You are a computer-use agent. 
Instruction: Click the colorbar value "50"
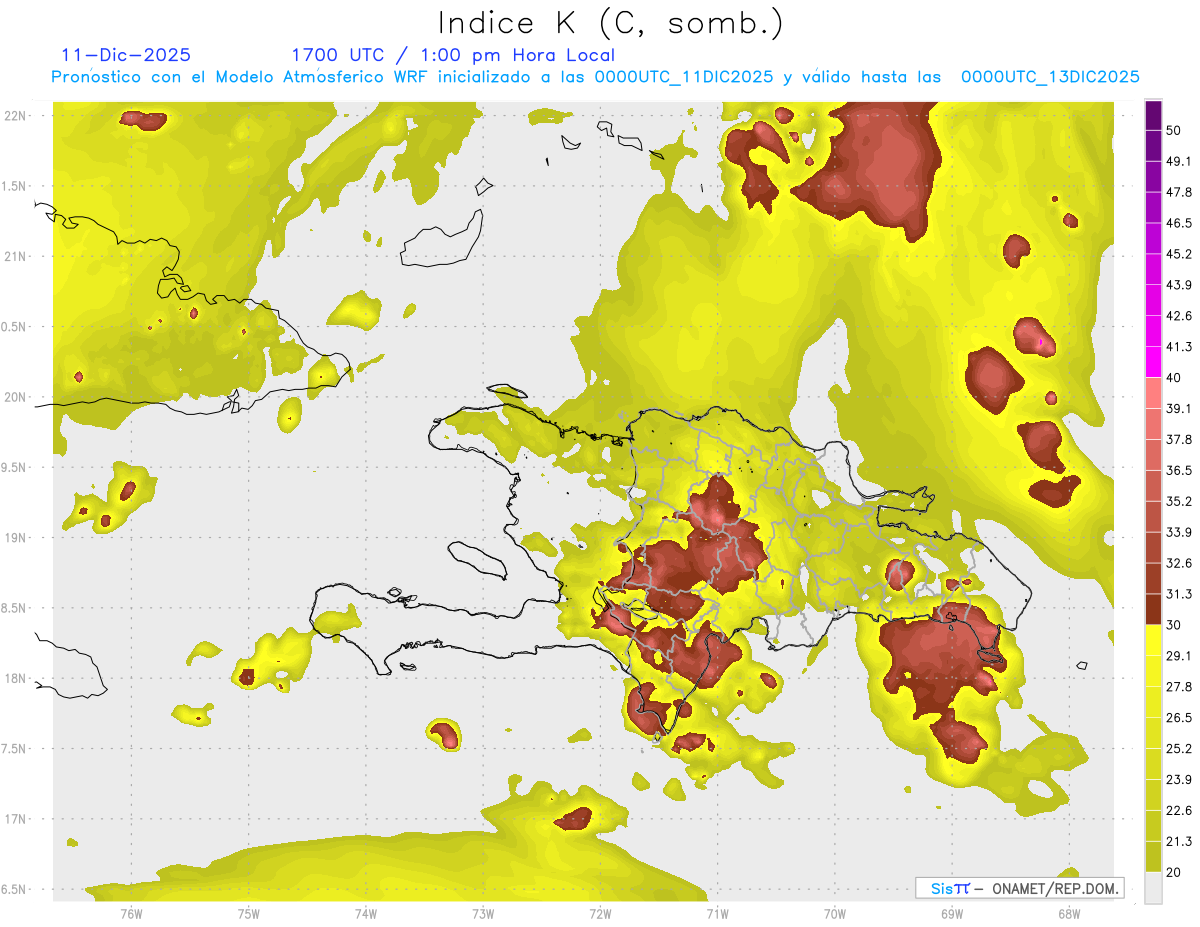[x=1174, y=130]
